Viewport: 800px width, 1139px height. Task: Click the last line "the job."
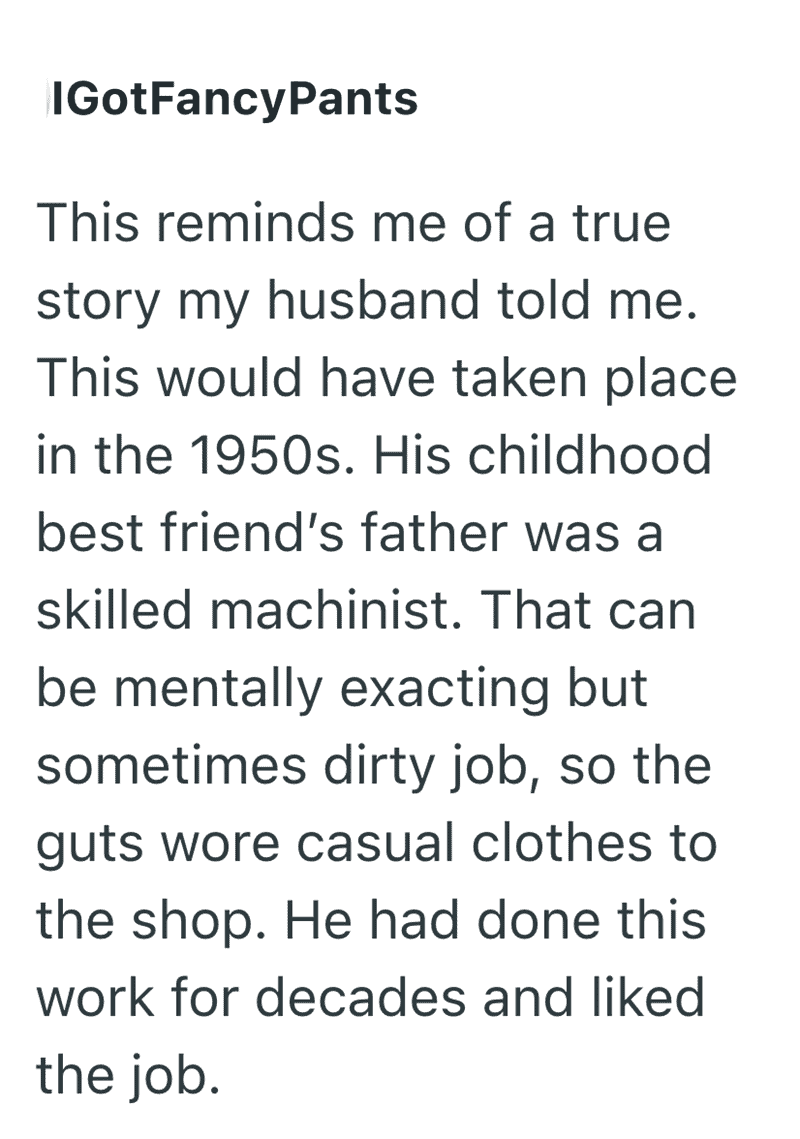tap(128, 1077)
